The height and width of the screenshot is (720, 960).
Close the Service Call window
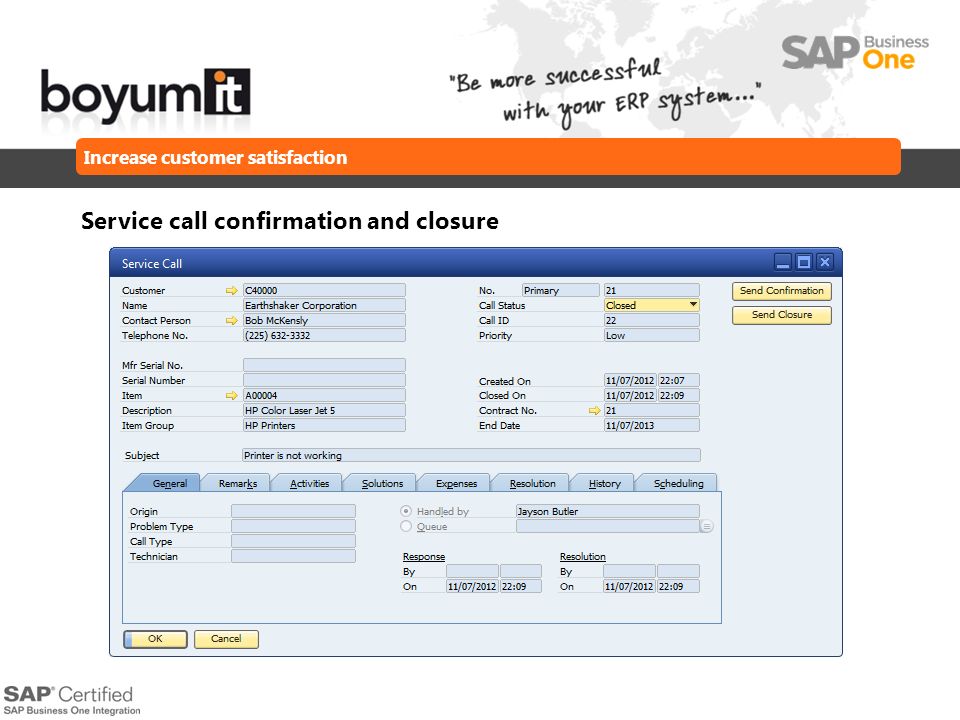point(825,263)
